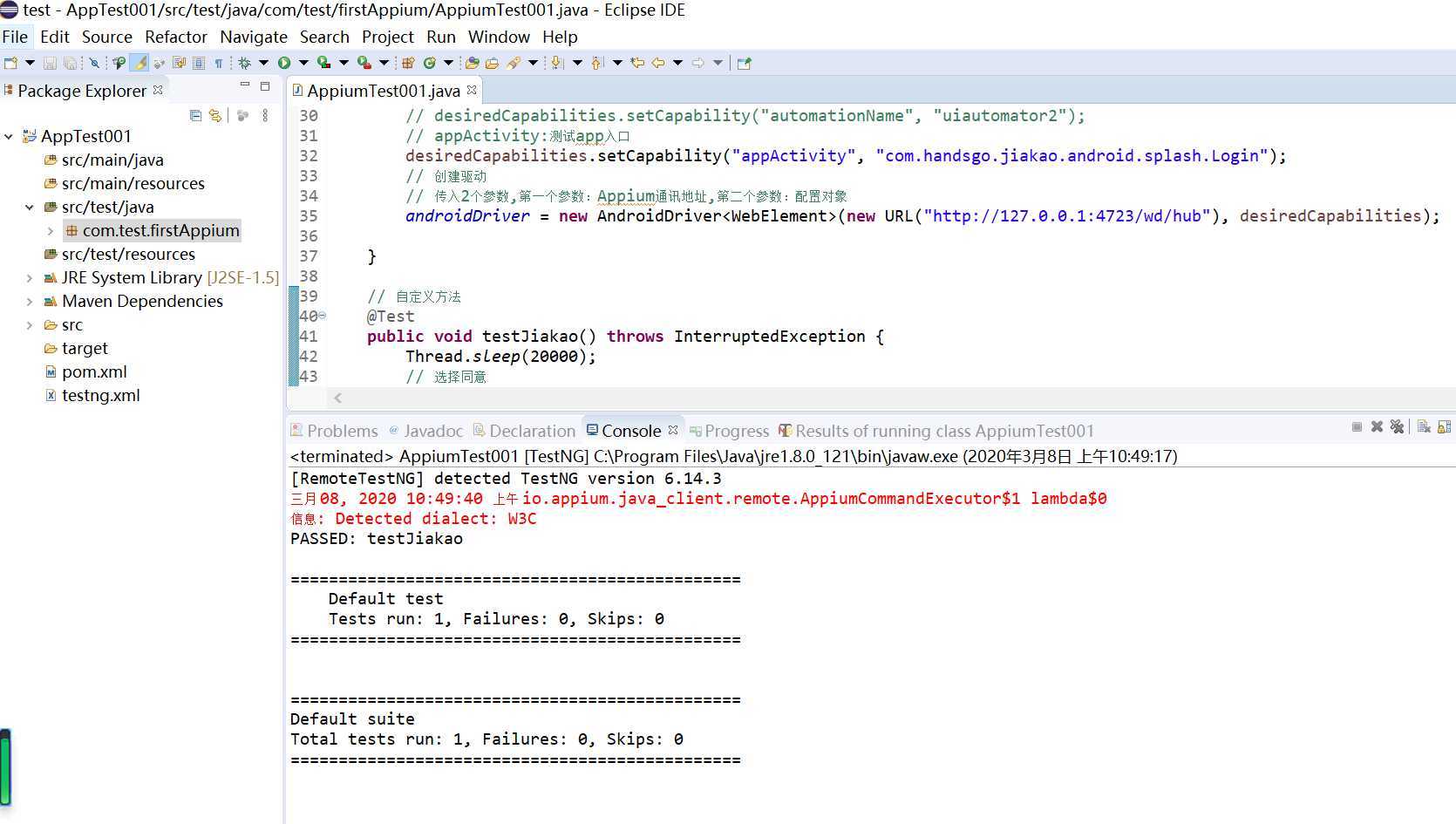
Task: Expand Maven Dependencies node
Action: point(30,301)
